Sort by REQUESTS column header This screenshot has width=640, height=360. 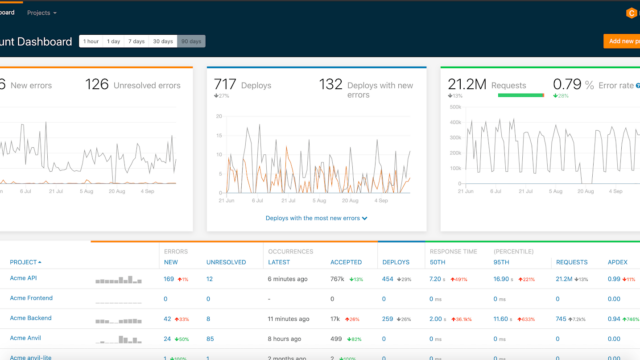571,262
